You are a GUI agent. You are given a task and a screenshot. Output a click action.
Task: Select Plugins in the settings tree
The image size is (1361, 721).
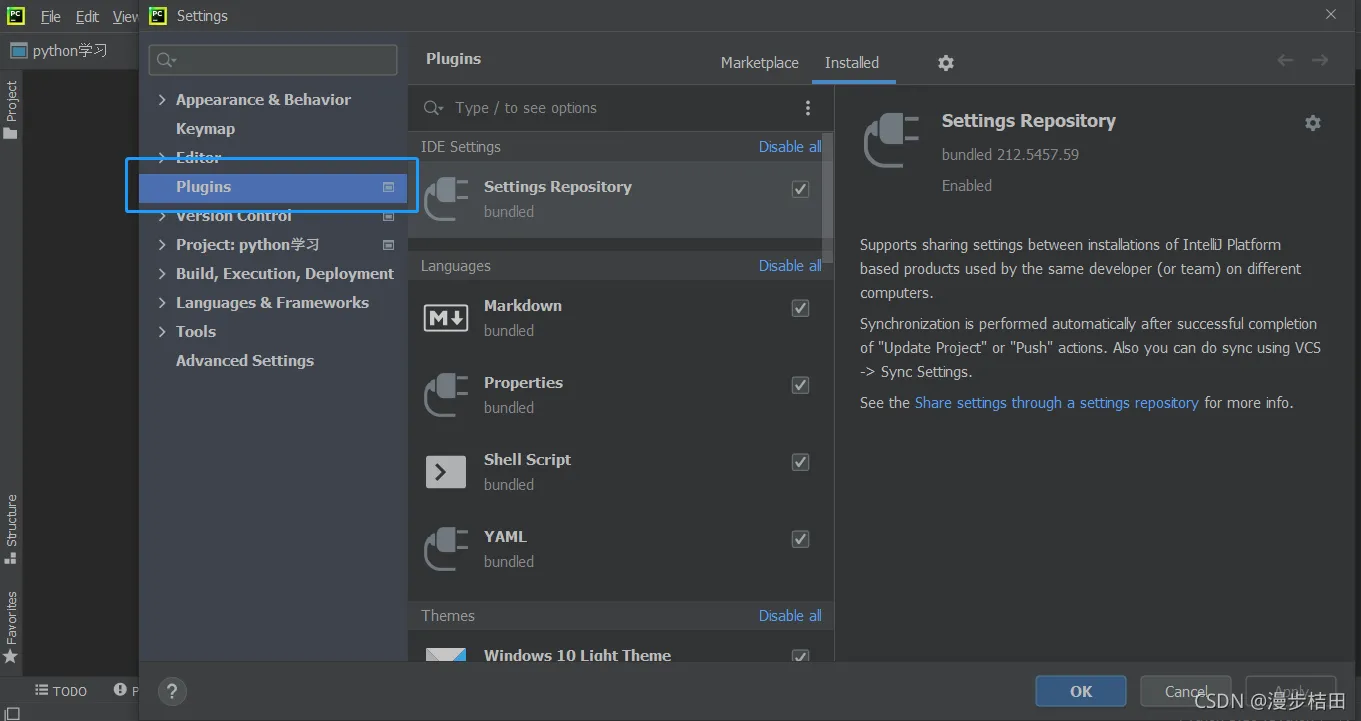point(272,187)
